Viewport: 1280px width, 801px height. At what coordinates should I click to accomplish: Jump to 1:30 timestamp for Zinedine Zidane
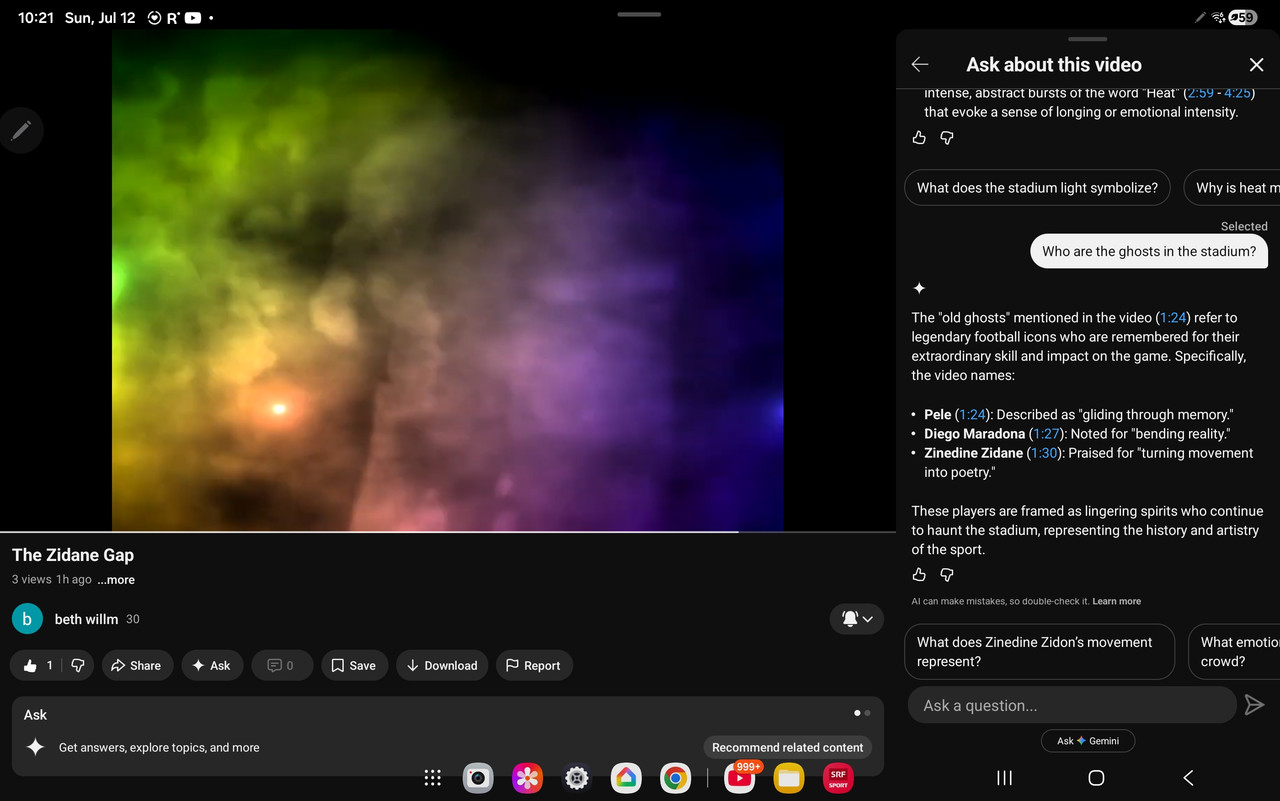tap(1045, 453)
